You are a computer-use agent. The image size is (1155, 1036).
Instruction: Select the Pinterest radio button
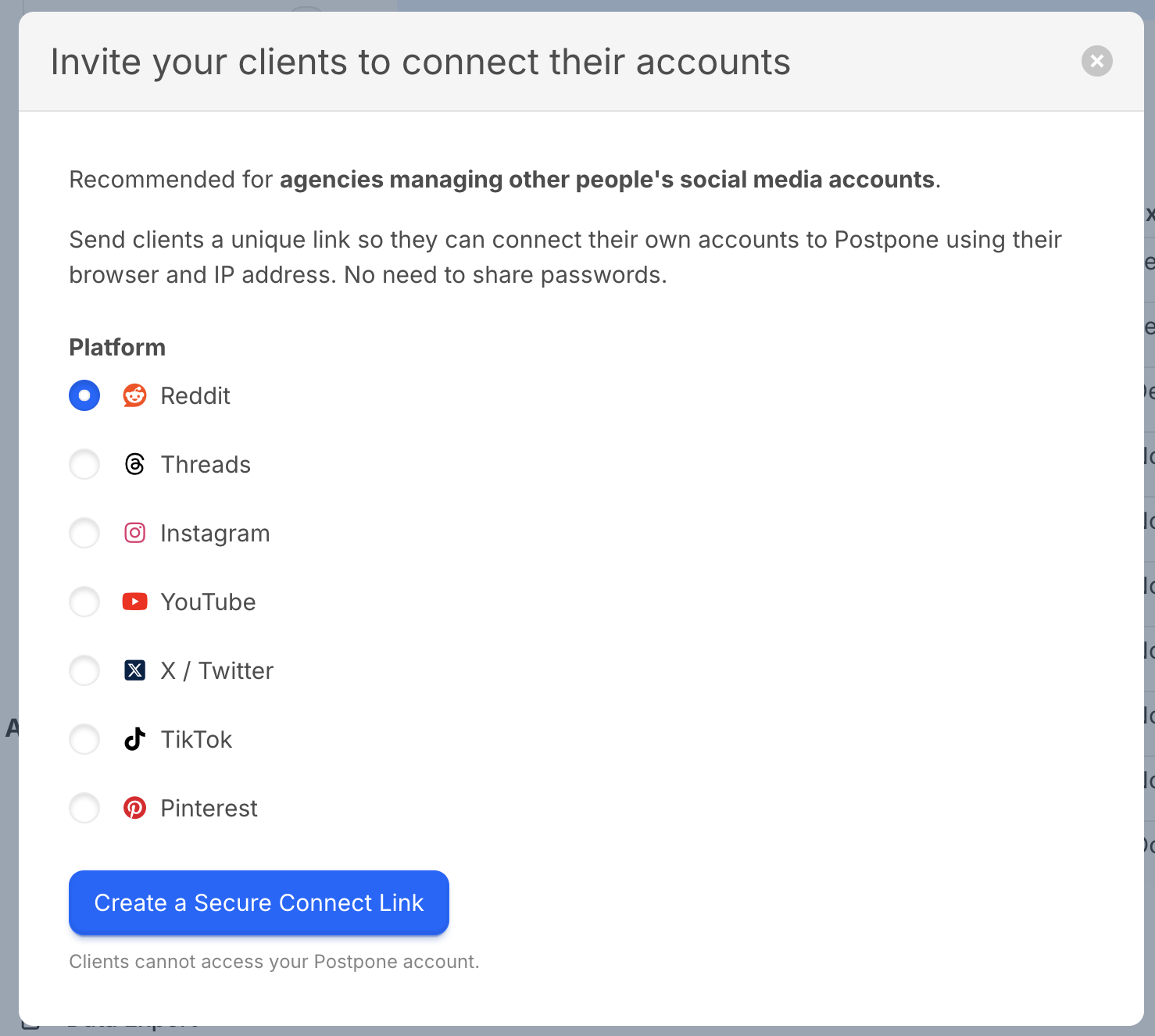[84, 808]
